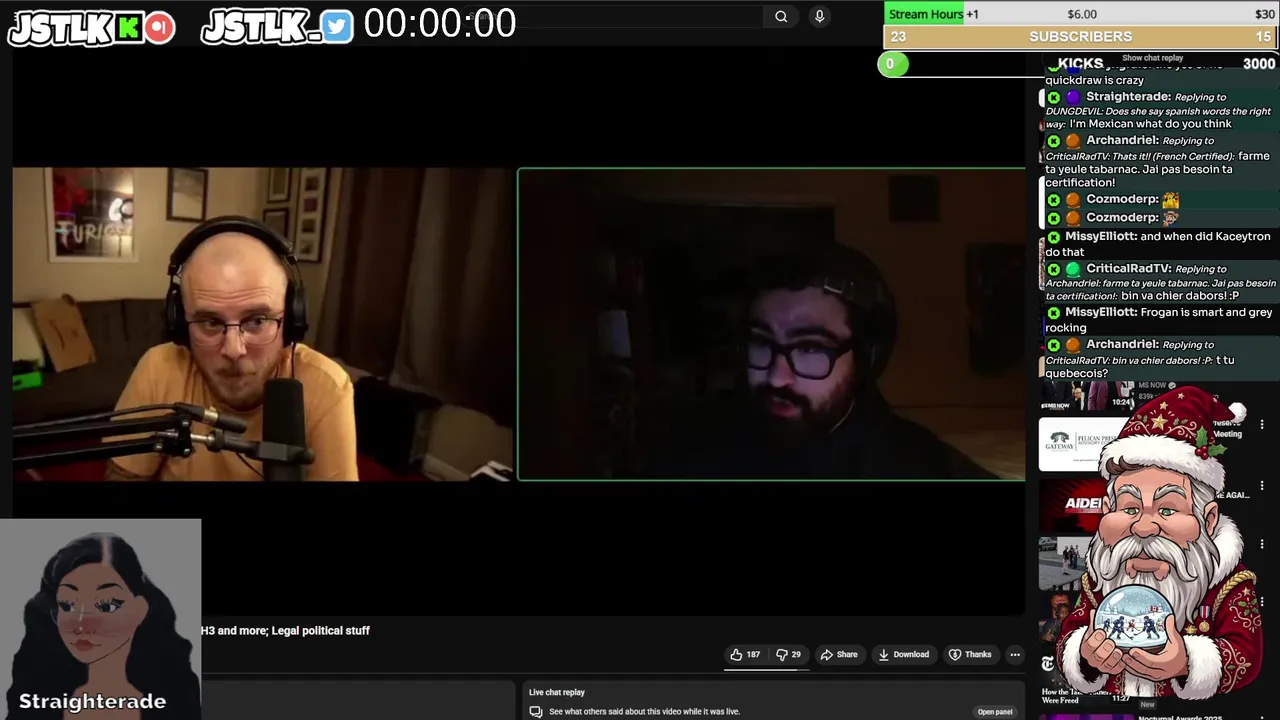Click the 3000 Kicks goal number
The height and width of the screenshot is (720, 1280).
pos(1259,64)
